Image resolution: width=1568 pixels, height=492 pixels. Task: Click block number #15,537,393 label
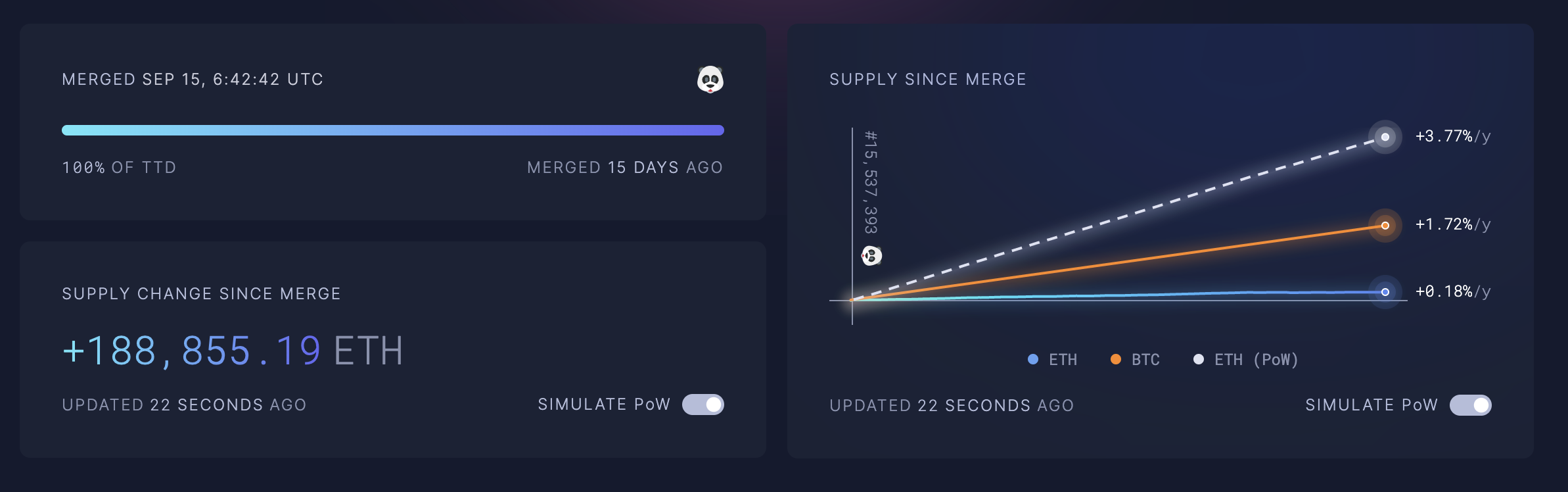click(870, 182)
